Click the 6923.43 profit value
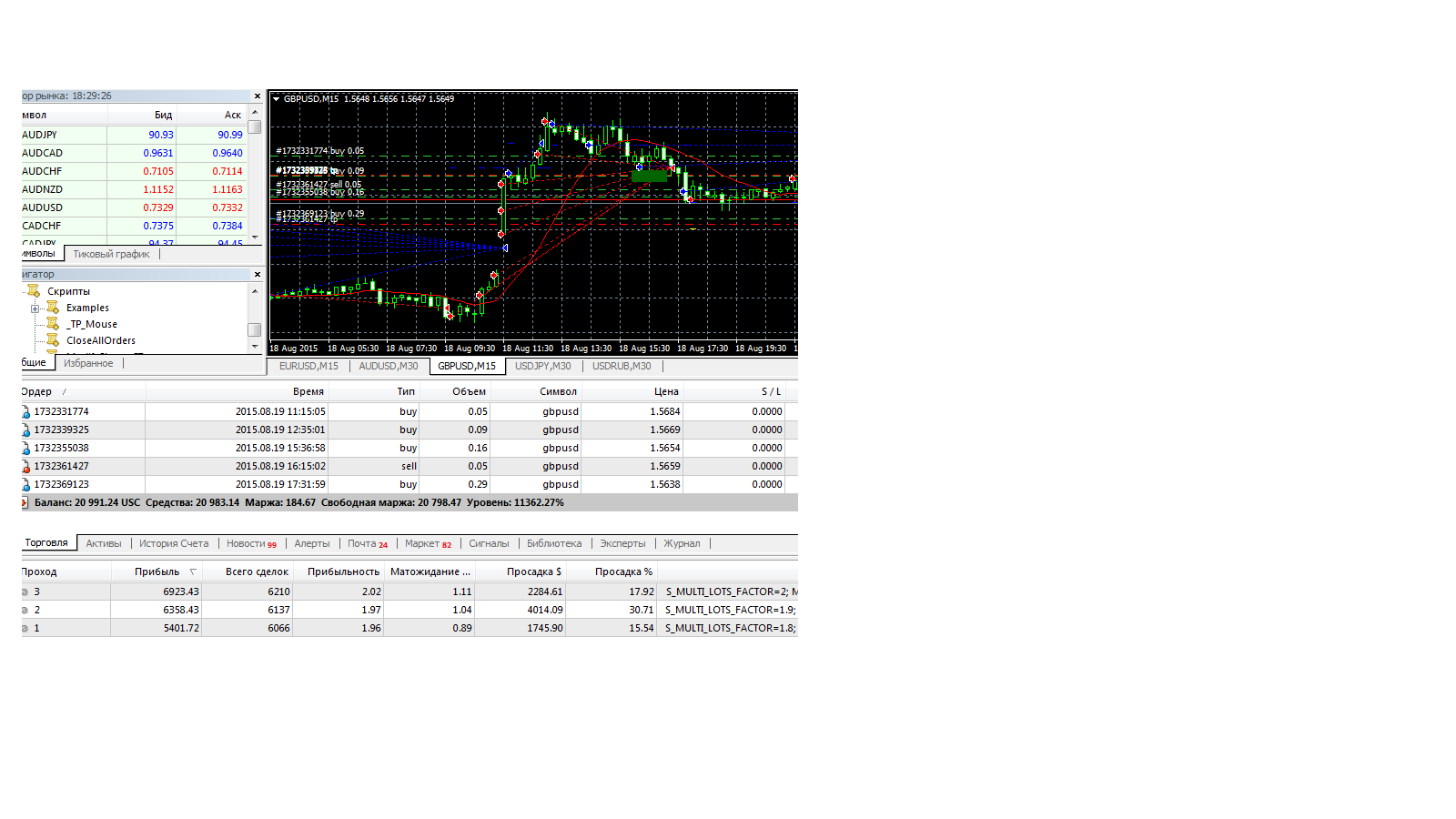 [180, 591]
